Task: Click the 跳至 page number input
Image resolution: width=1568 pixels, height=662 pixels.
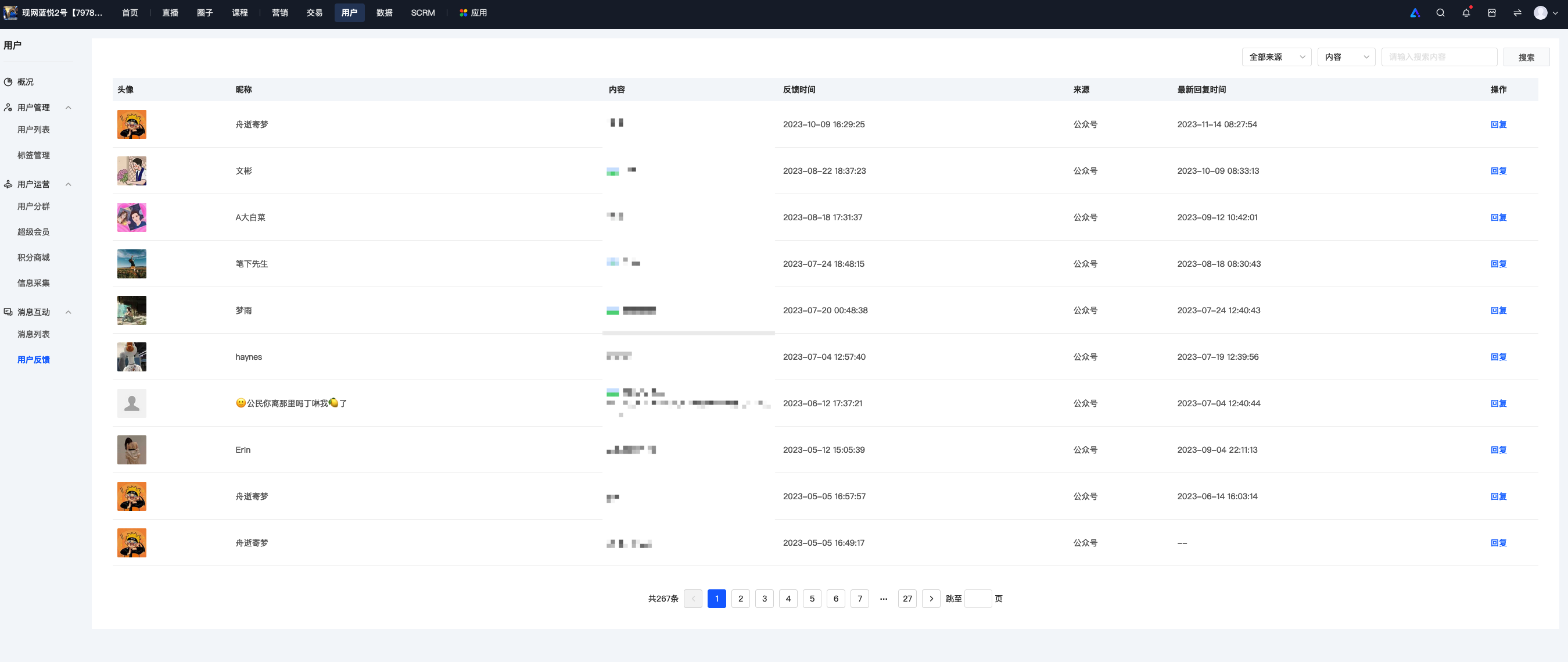Action: pos(978,599)
